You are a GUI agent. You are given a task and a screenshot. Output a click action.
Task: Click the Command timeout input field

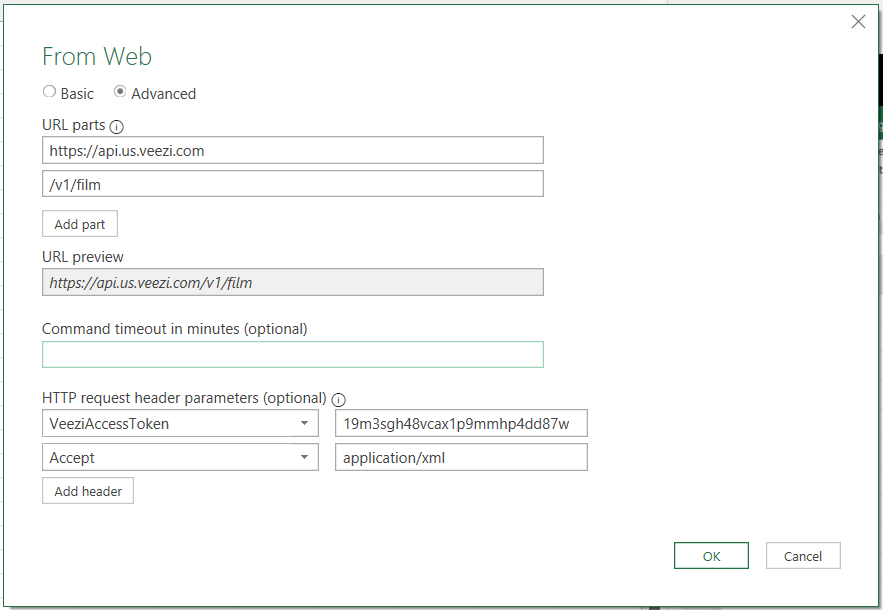click(292, 354)
